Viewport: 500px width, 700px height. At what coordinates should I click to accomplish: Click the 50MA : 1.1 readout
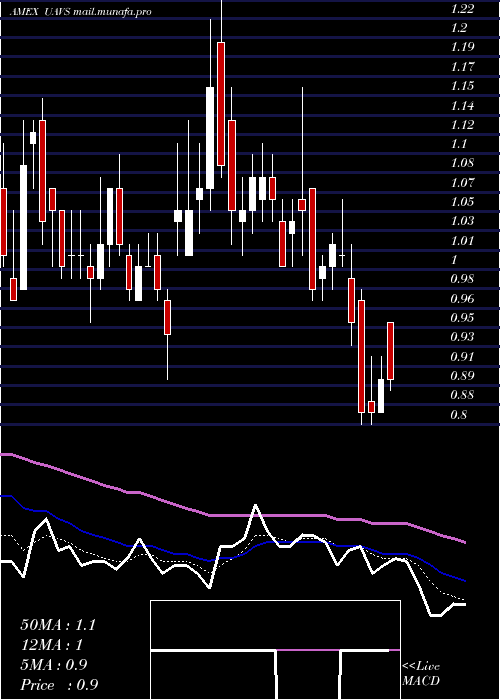(x=58, y=625)
